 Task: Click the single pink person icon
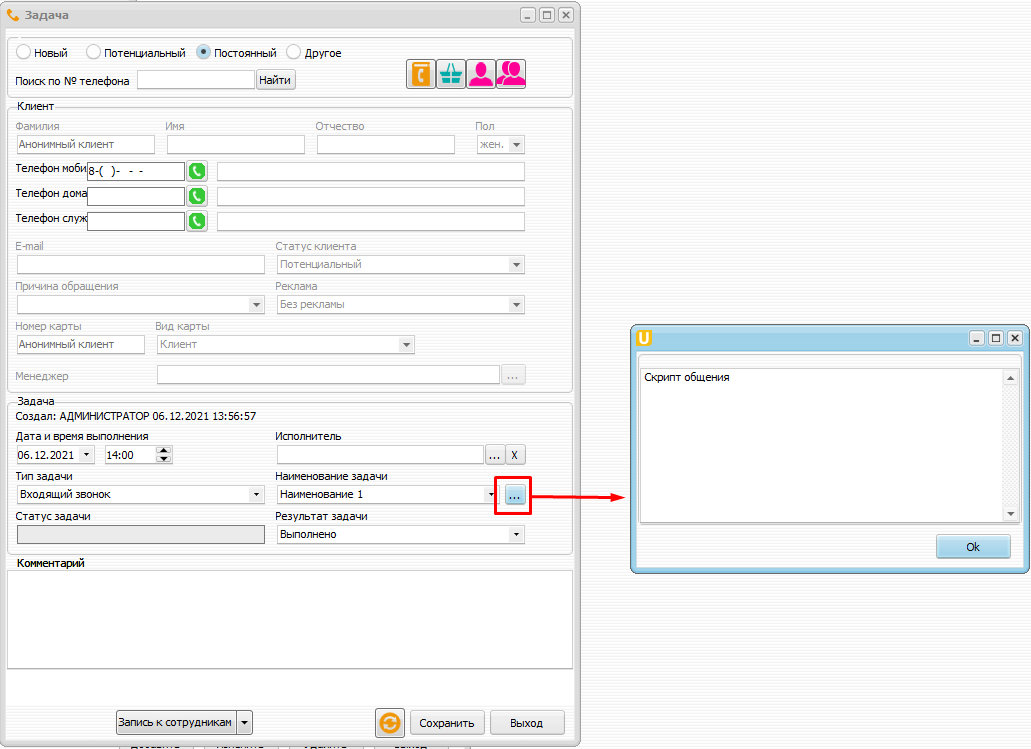tap(481, 75)
